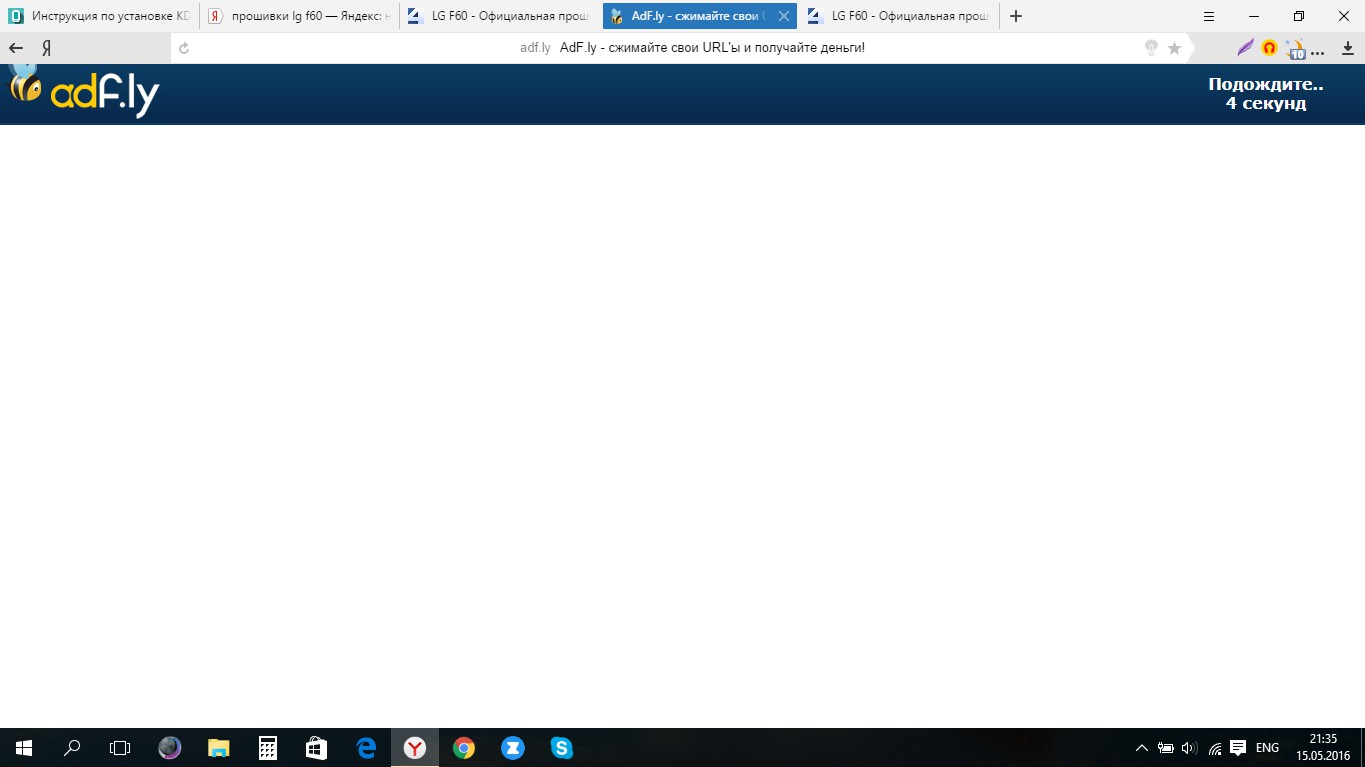Open the Windows Start menu
Viewport: 1365px width, 767px height.
coord(24,747)
